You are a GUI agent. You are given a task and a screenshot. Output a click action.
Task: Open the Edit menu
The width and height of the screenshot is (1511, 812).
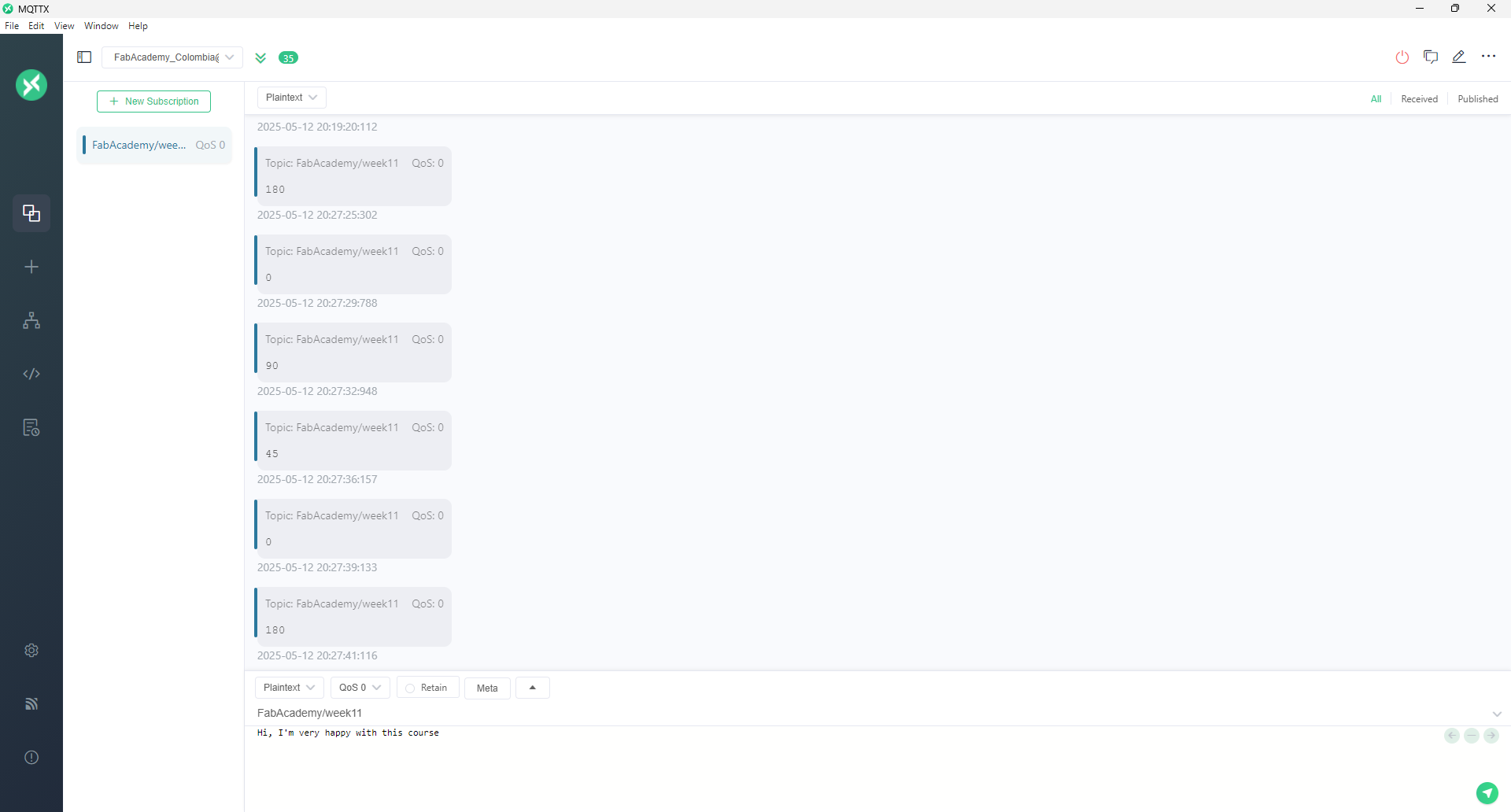point(36,26)
